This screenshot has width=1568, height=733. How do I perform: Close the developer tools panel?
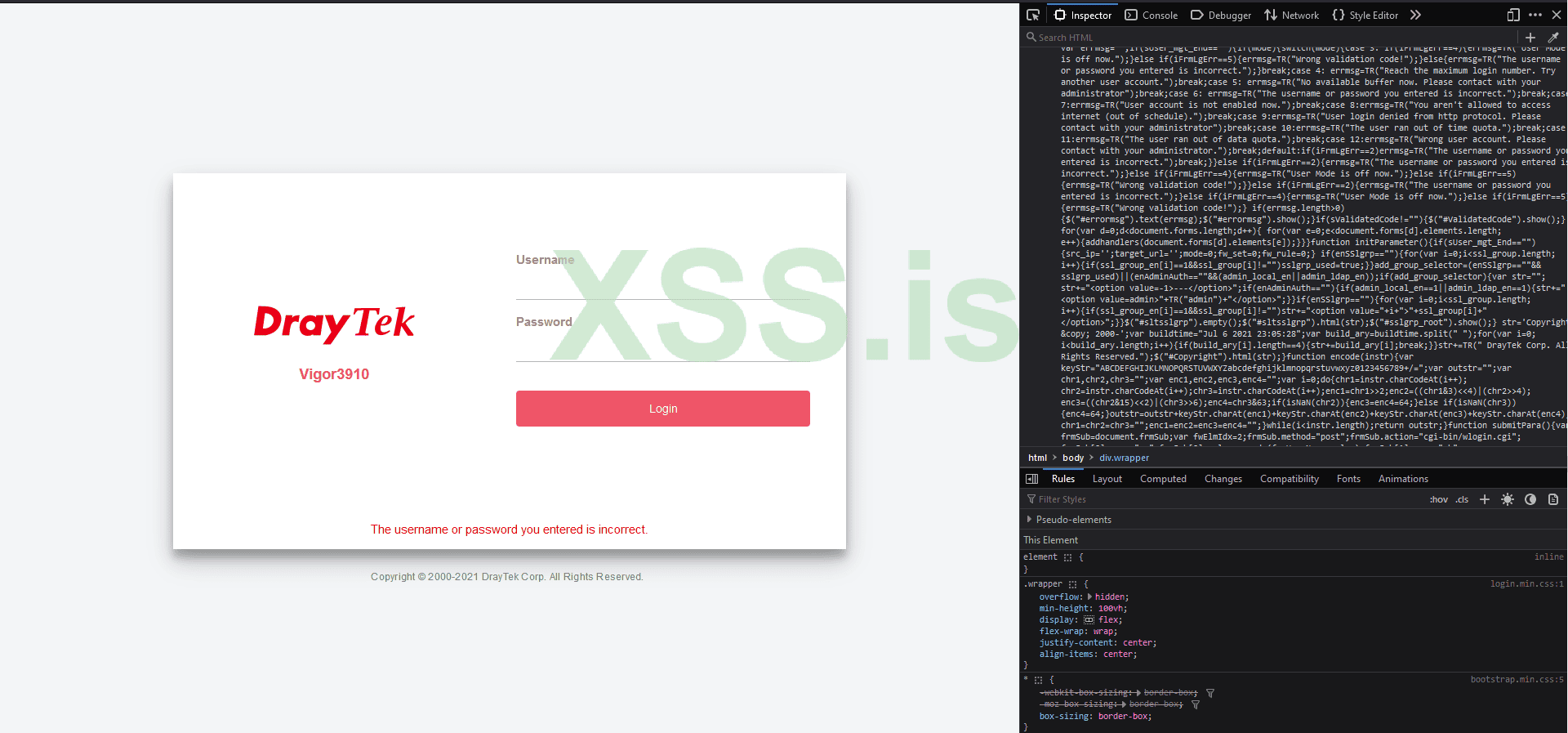(1557, 15)
